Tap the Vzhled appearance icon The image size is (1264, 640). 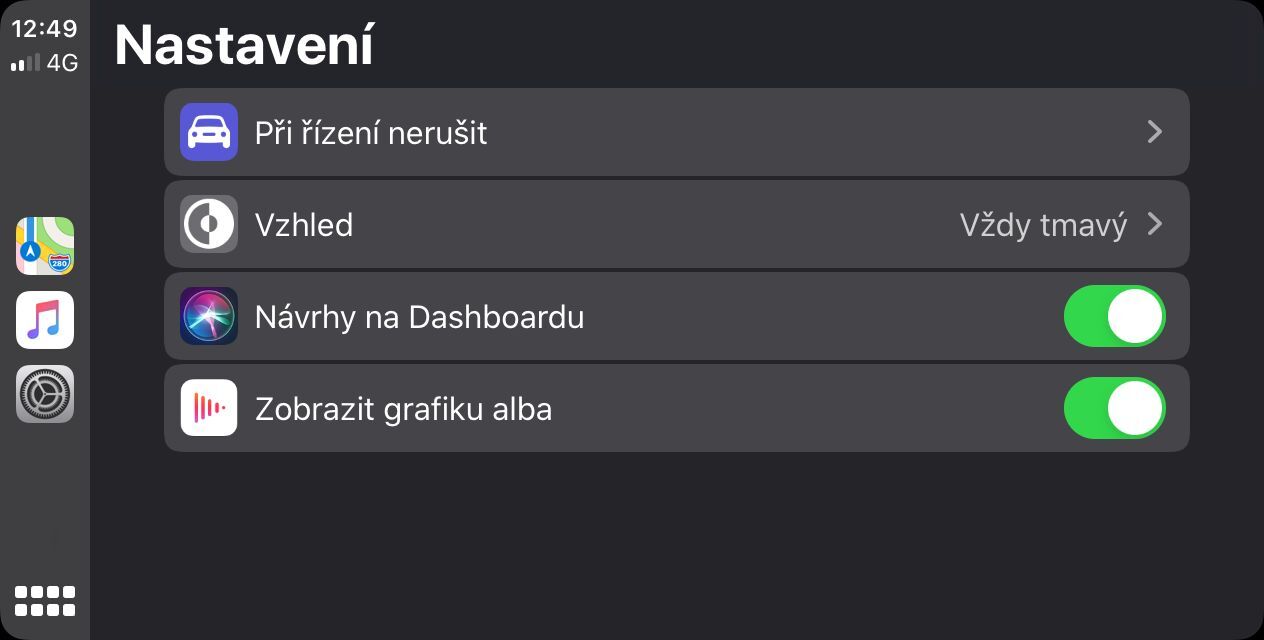point(209,224)
